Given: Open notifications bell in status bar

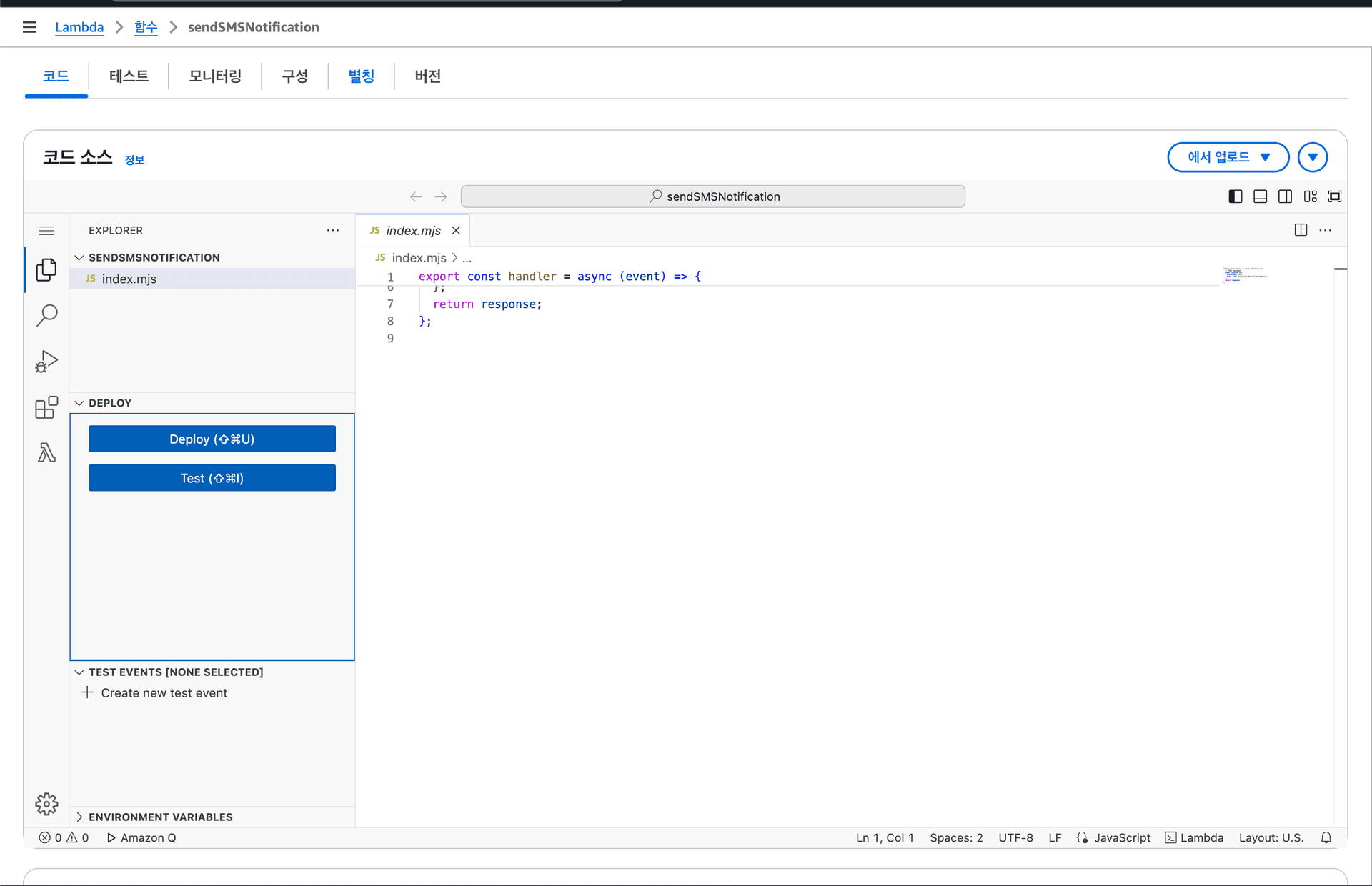Looking at the screenshot, I should pos(1326,837).
